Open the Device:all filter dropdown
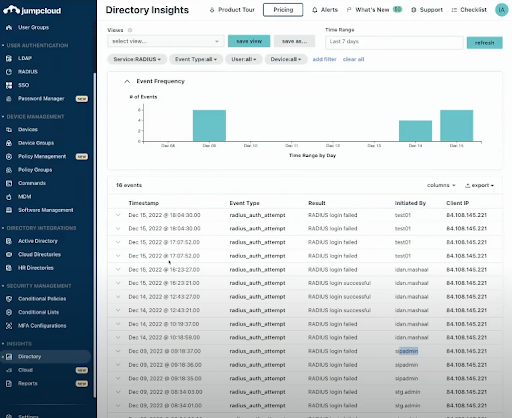The image size is (512, 418). (x=286, y=59)
